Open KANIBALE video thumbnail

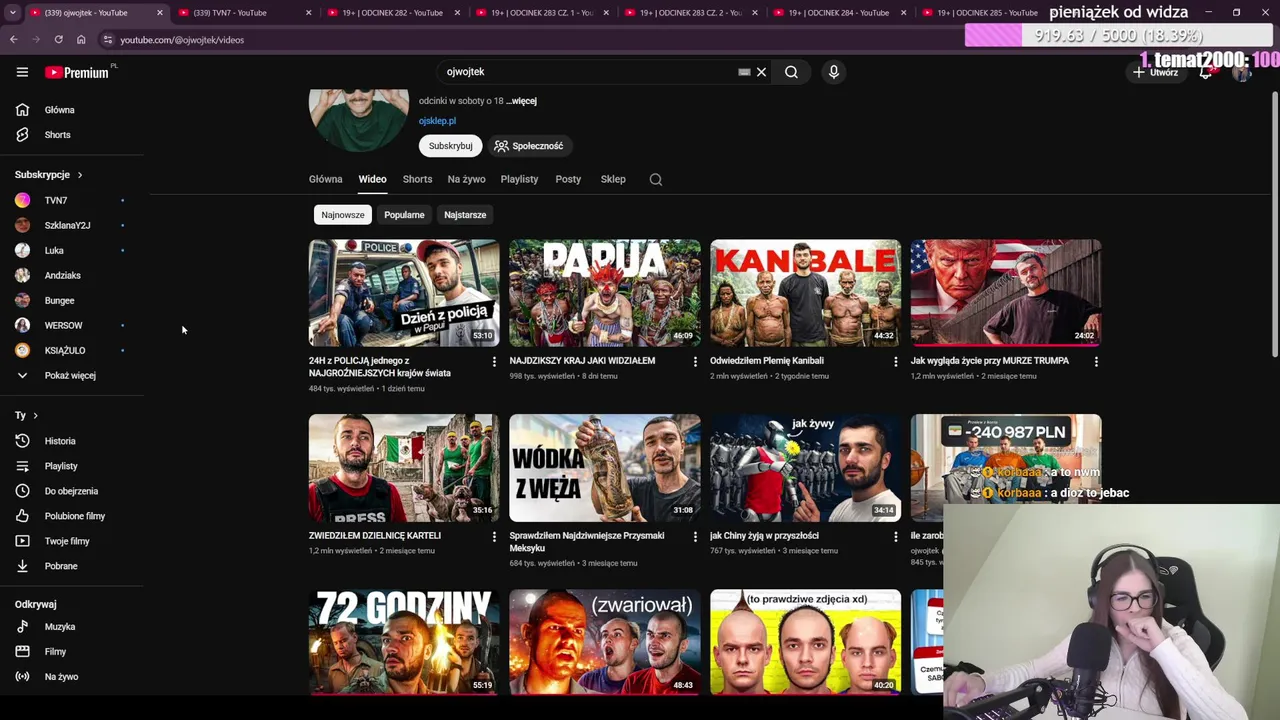point(805,293)
